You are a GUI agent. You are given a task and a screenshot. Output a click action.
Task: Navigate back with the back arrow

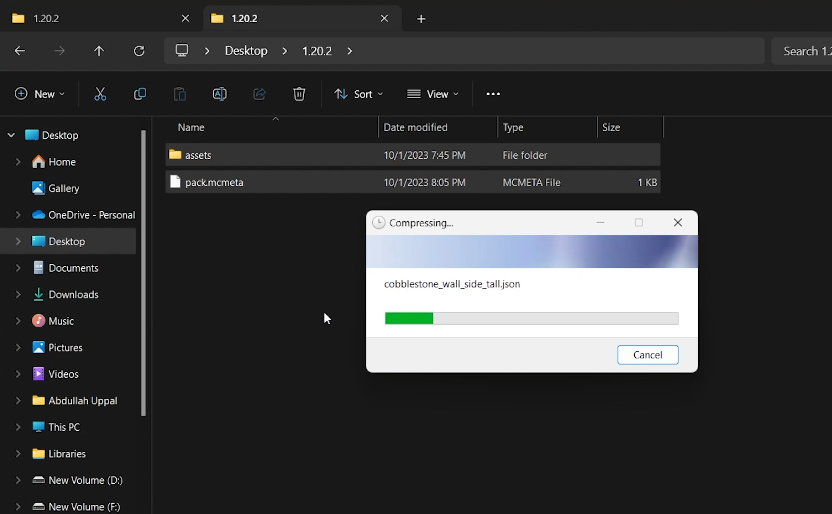coord(20,51)
